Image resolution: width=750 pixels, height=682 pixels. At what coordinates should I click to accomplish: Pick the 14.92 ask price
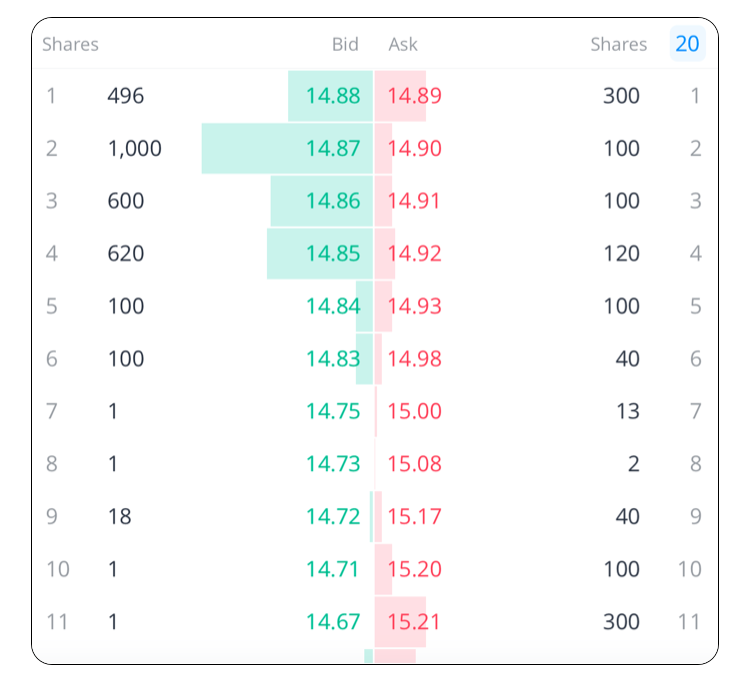pyautogui.click(x=414, y=254)
